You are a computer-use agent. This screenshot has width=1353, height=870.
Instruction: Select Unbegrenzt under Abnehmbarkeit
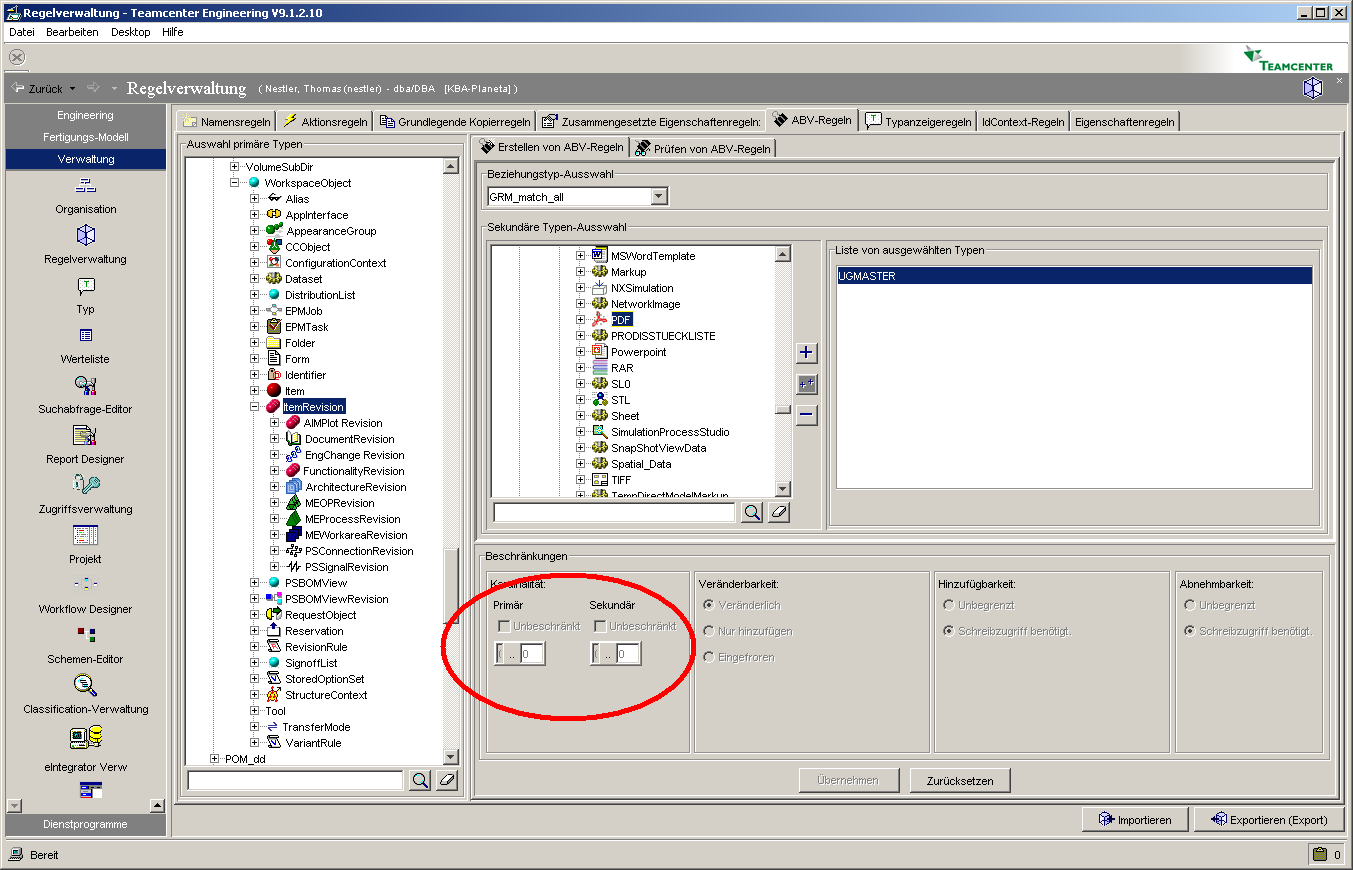(1190, 605)
